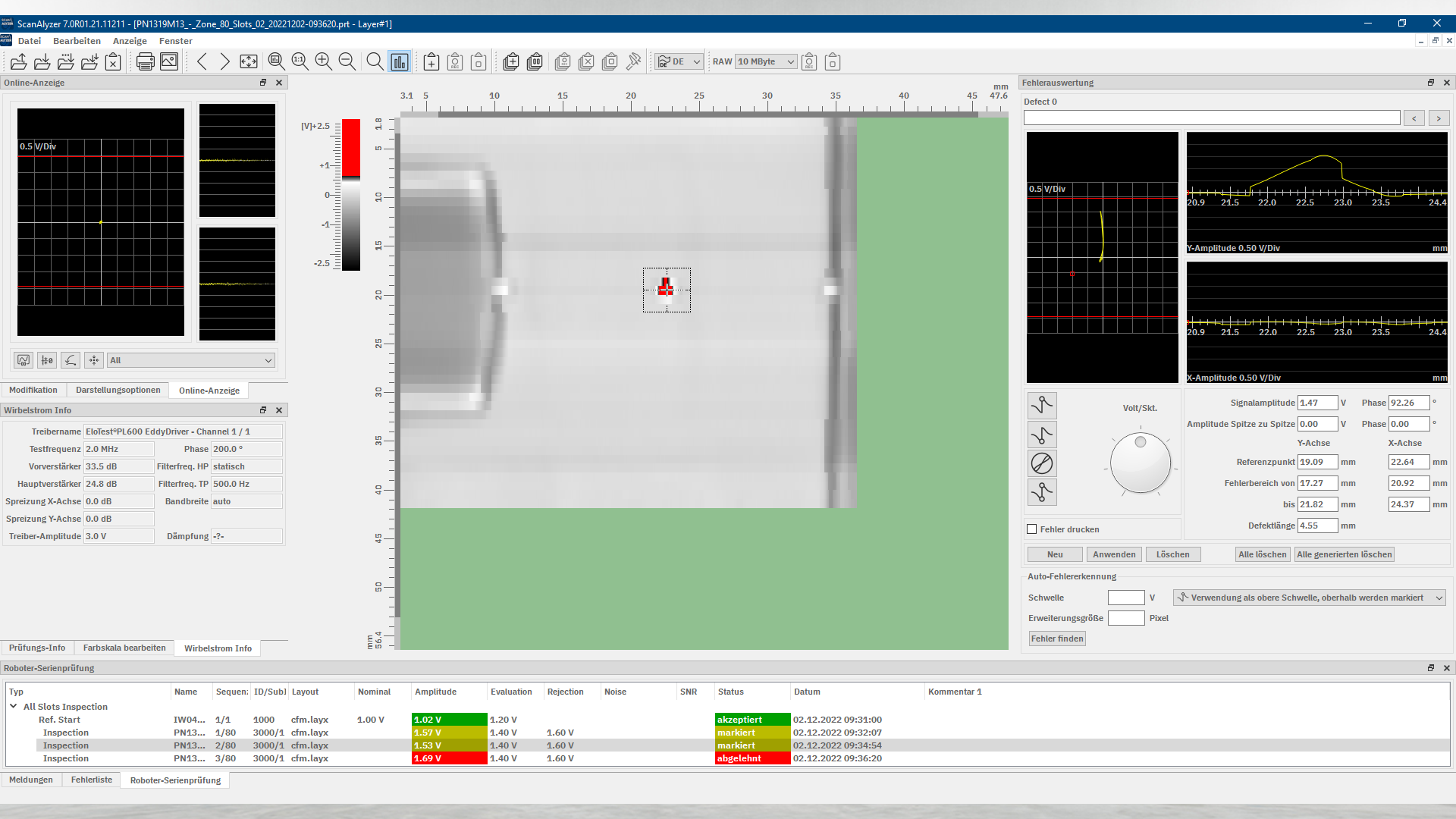This screenshot has width=1456, height=819.
Task: Collapse the All Slots Inspection tree node
Action: 14,706
